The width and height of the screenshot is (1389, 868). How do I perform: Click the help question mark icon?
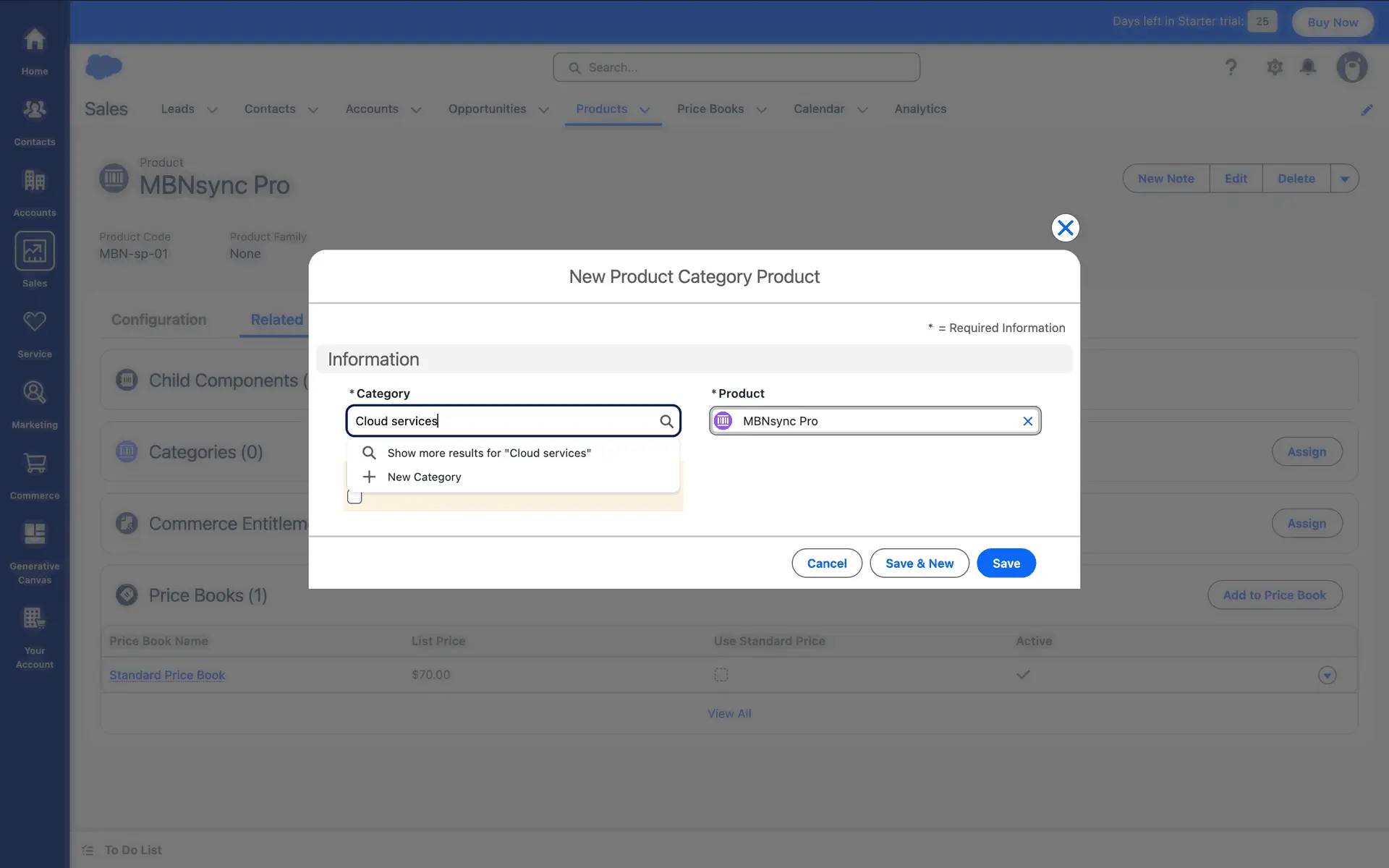(x=1231, y=67)
